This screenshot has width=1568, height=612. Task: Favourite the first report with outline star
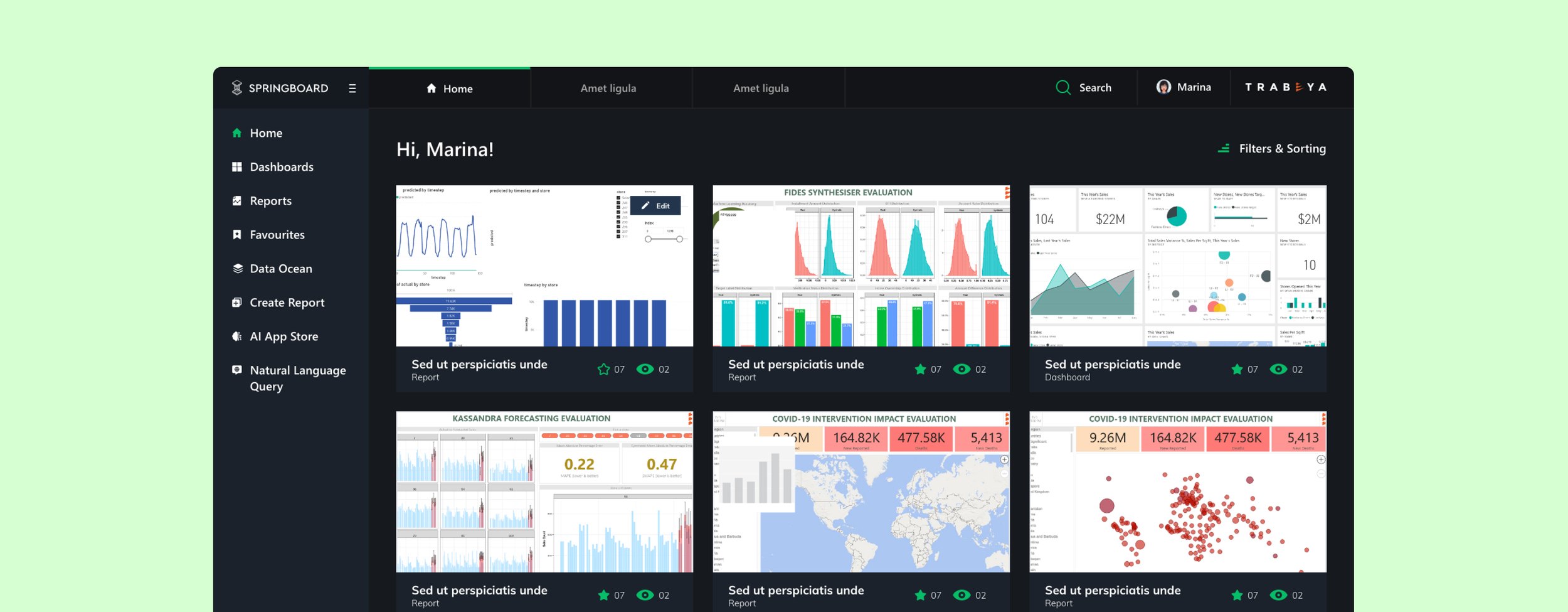[x=603, y=369]
